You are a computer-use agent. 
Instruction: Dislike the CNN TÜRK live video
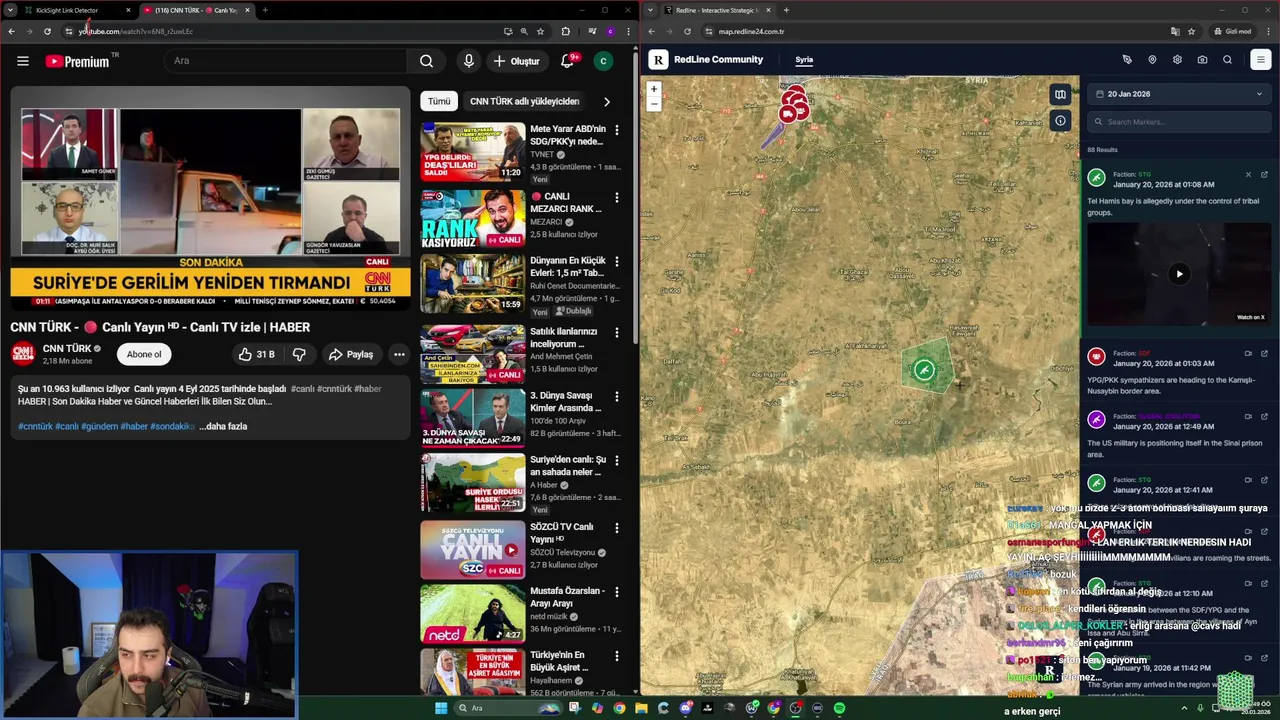[x=299, y=354]
